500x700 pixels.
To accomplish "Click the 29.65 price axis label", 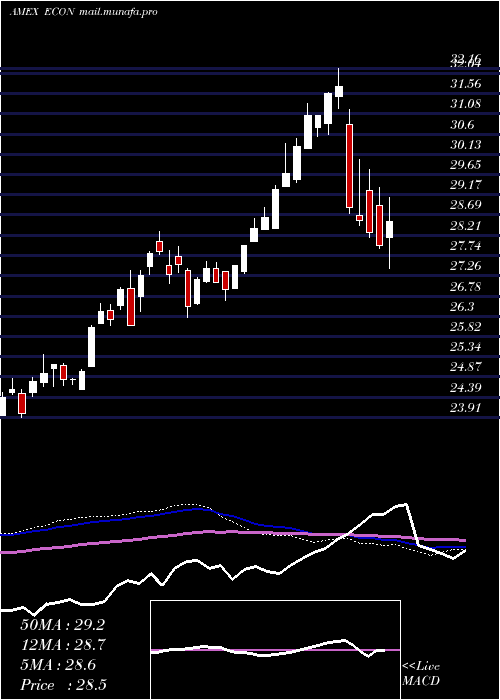I will pos(466,165).
